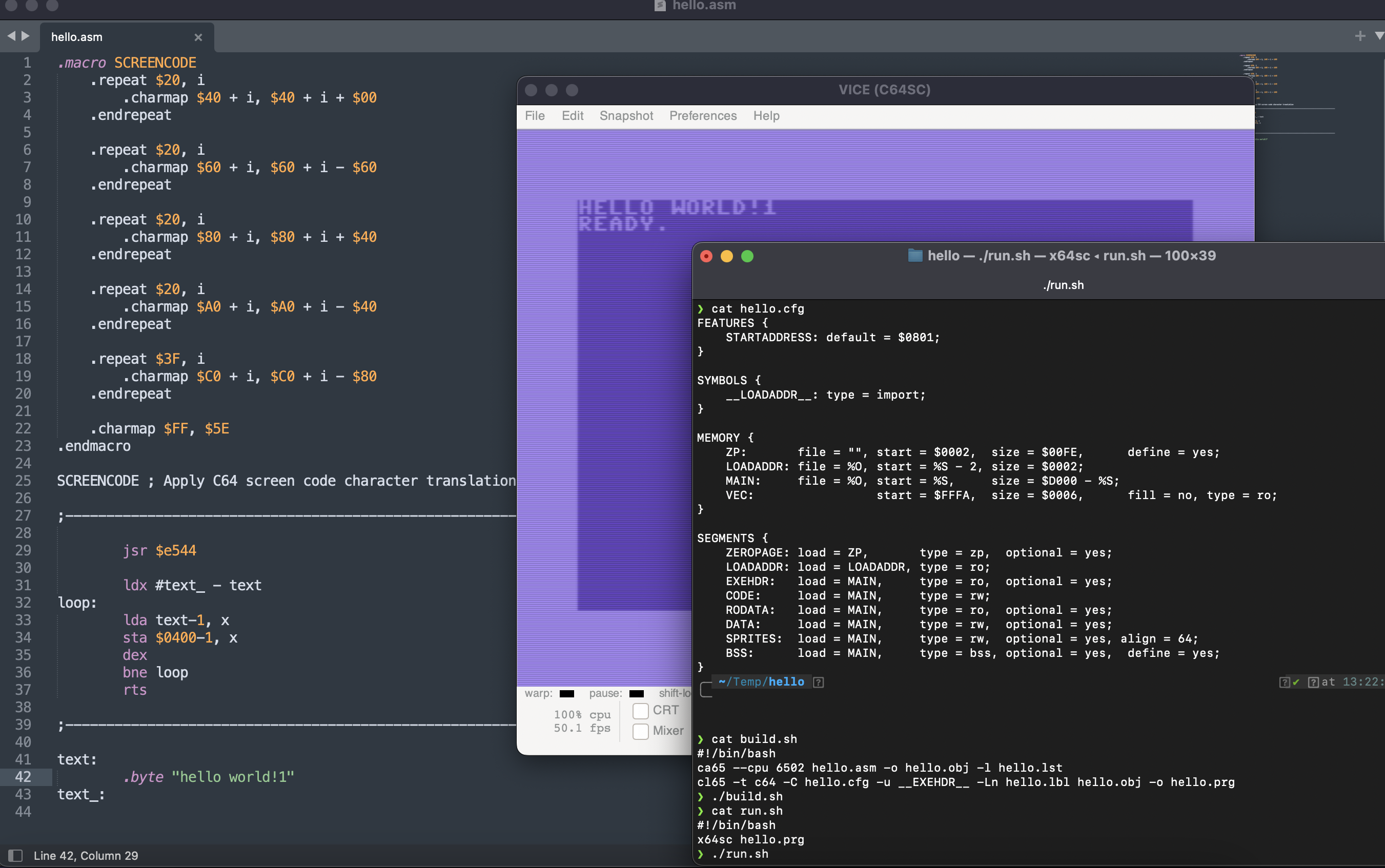Screen dimensions: 1385x868
Task: Enable the Mixer checkbox in VICE
Action: 640,731
